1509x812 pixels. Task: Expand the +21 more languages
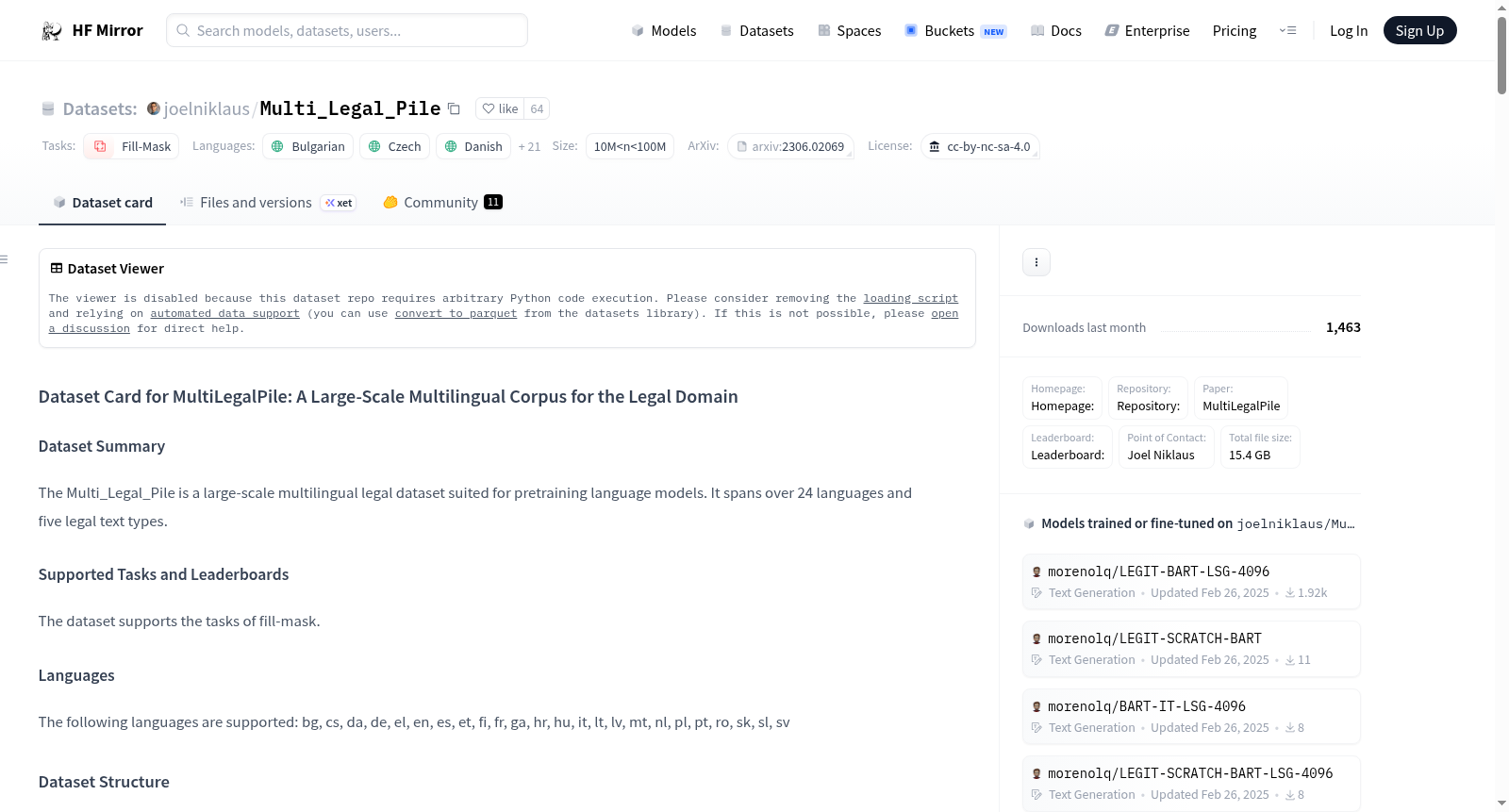pyautogui.click(x=529, y=146)
